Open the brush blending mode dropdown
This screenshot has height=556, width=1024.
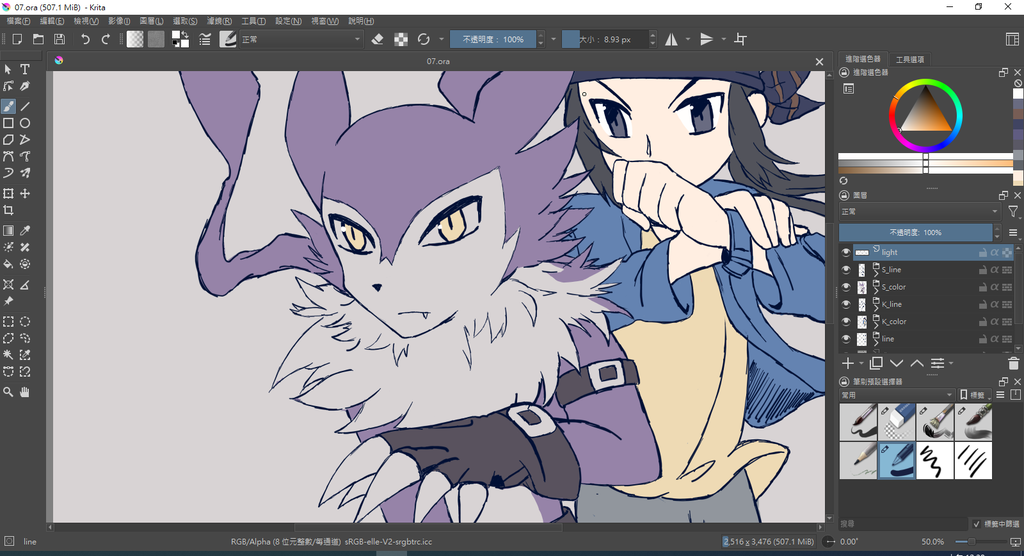click(x=300, y=39)
